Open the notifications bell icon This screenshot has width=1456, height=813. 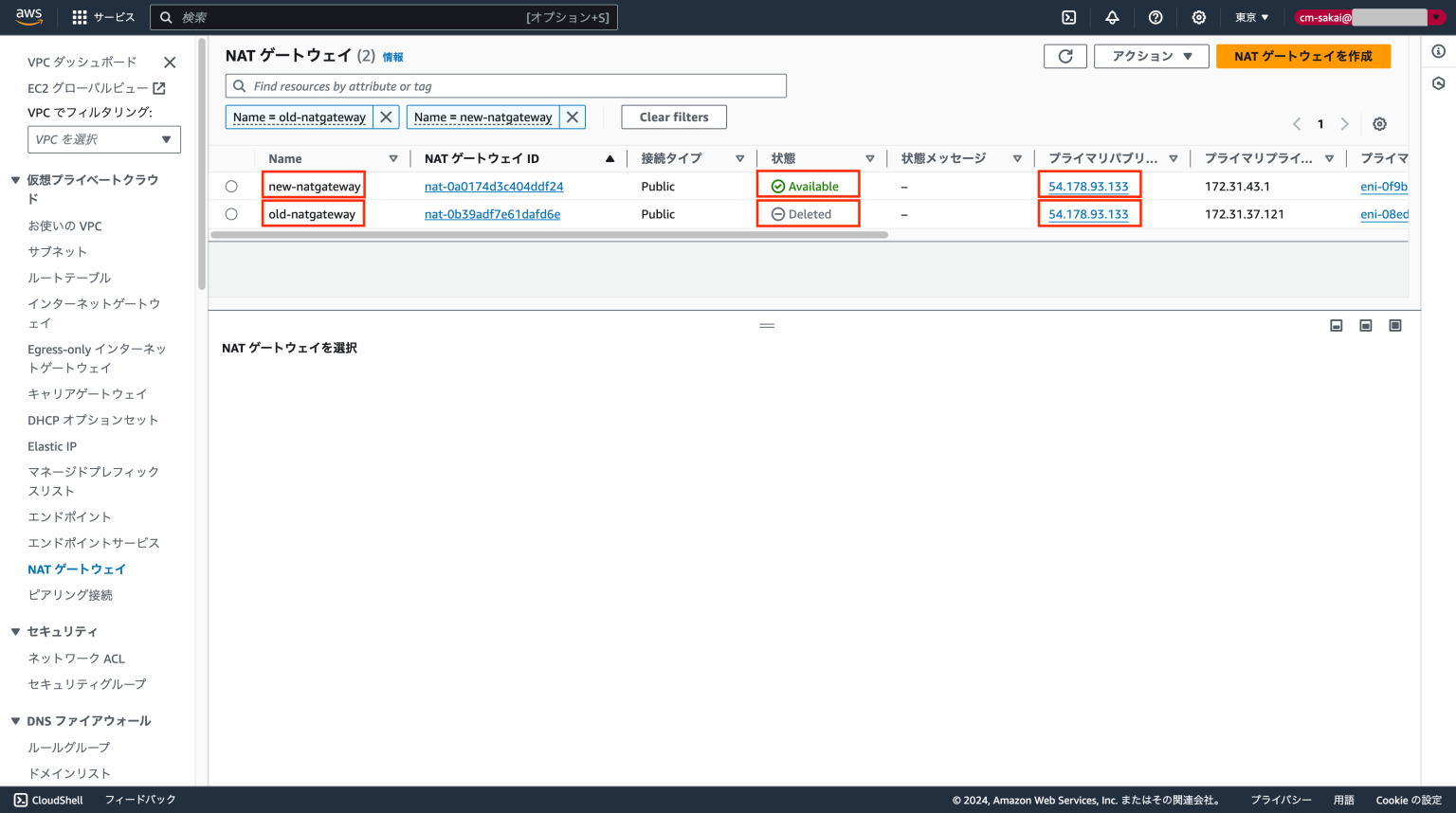pyautogui.click(x=1112, y=17)
